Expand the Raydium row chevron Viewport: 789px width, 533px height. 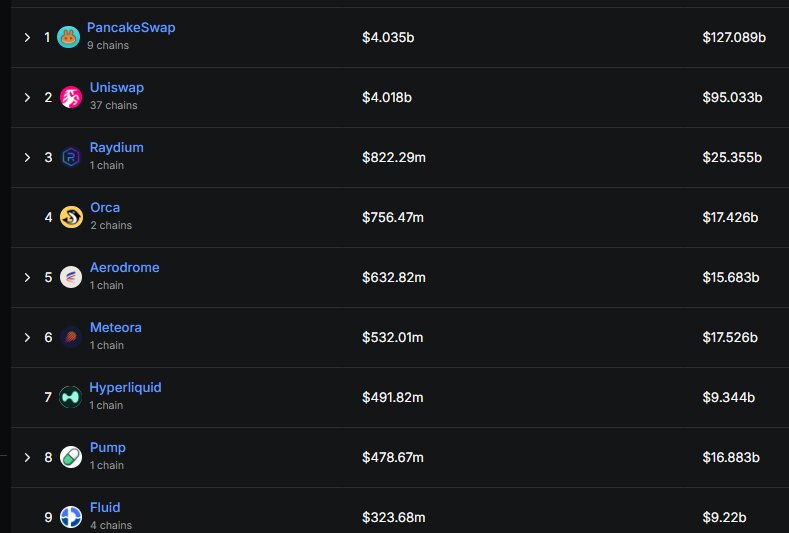[27, 157]
